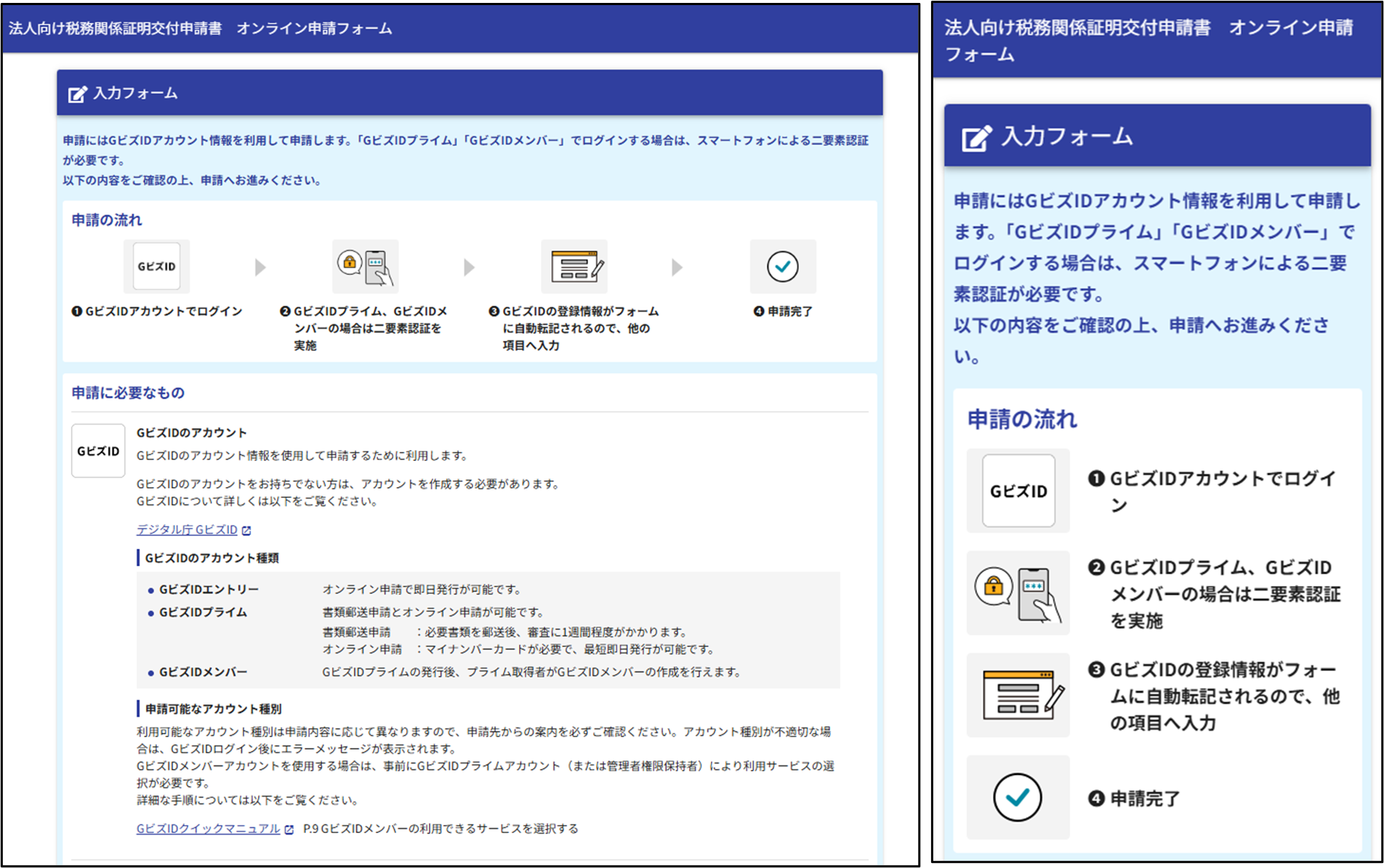Click the 申請の流れ heading in mobile view

pyautogui.click(x=1022, y=419)
